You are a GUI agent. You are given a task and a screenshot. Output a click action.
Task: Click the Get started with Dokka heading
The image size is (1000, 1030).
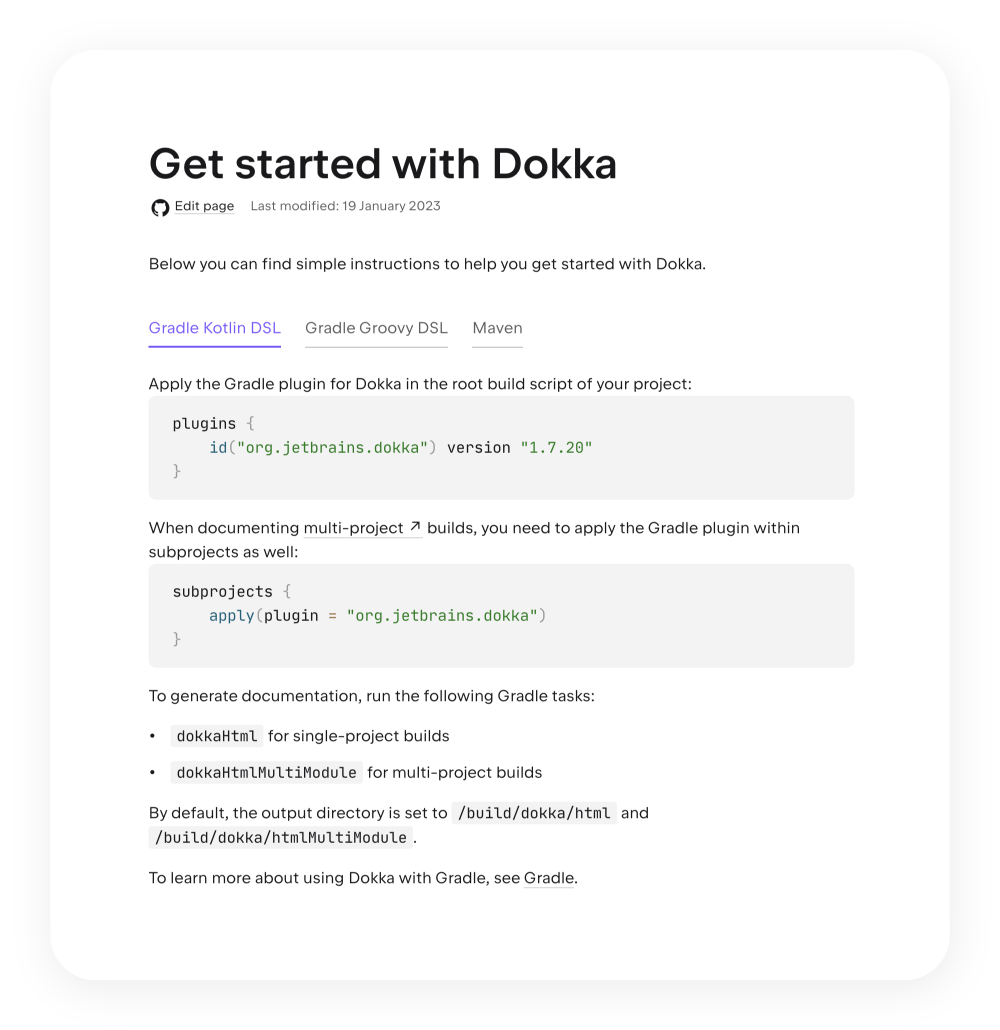tap(382, 164)
